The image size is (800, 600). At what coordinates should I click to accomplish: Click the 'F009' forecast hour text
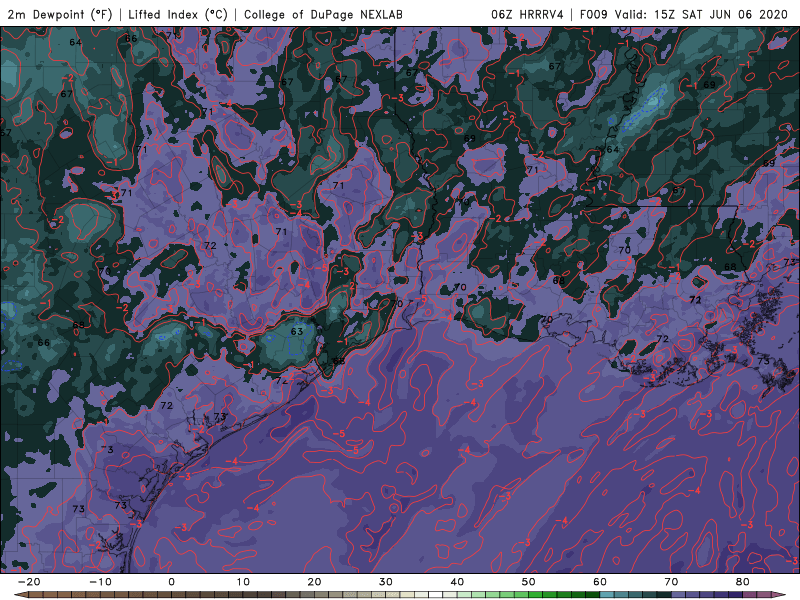(x=593, y=15)
